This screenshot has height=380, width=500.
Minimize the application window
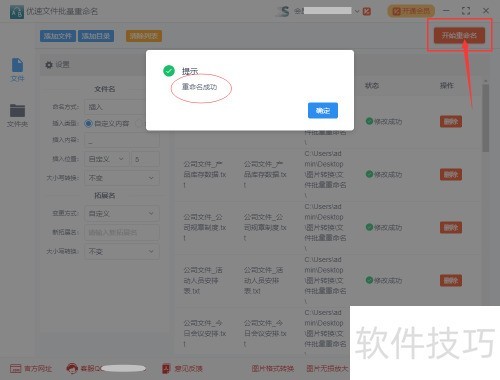point(446,11)
